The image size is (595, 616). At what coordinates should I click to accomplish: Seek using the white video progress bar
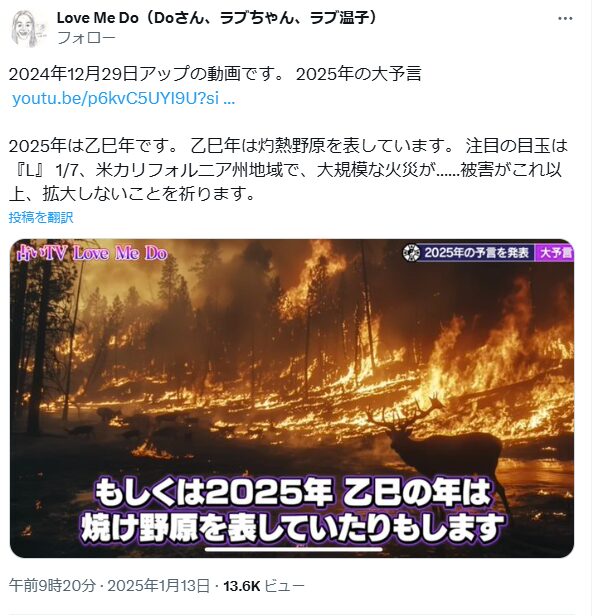click(294, 549)
